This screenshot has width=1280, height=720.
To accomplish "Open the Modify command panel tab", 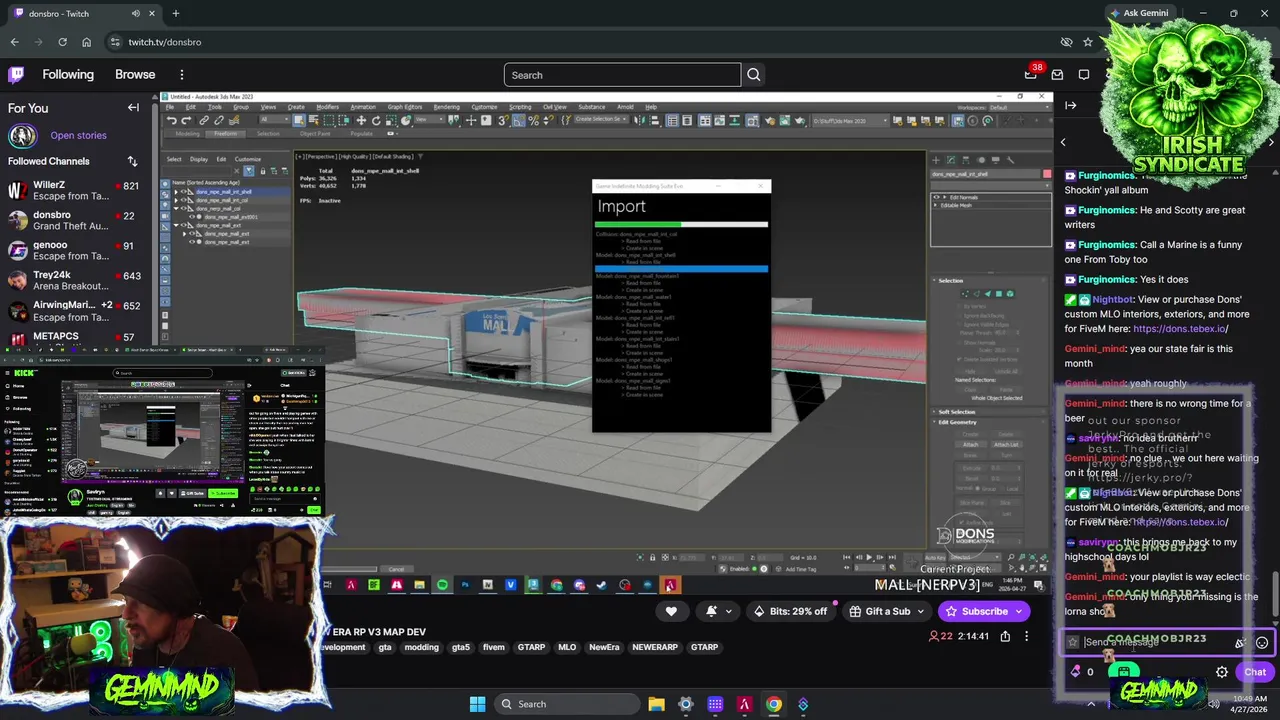I will [950, 160].
